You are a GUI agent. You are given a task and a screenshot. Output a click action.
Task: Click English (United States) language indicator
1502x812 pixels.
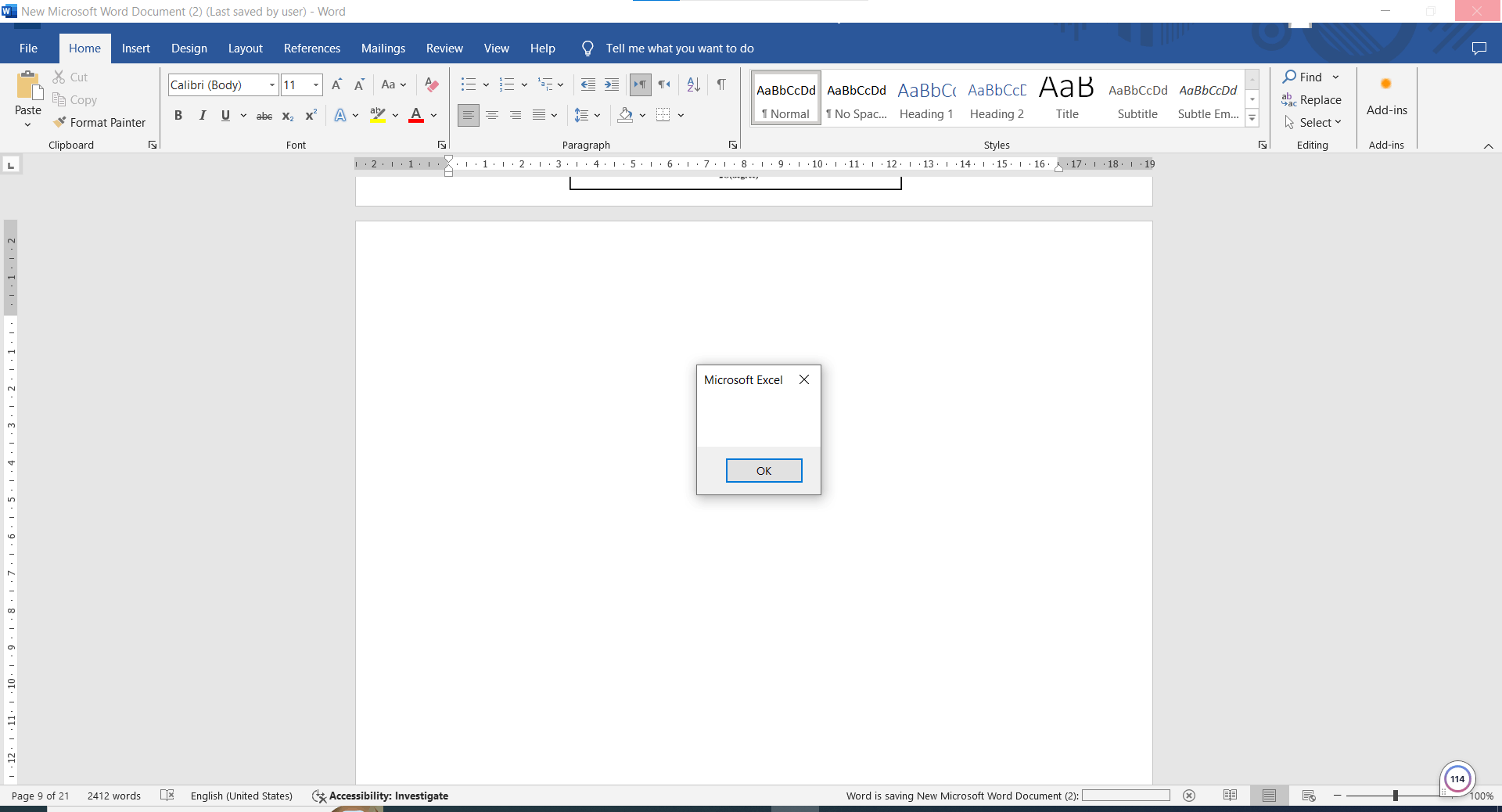click(242, 796)
